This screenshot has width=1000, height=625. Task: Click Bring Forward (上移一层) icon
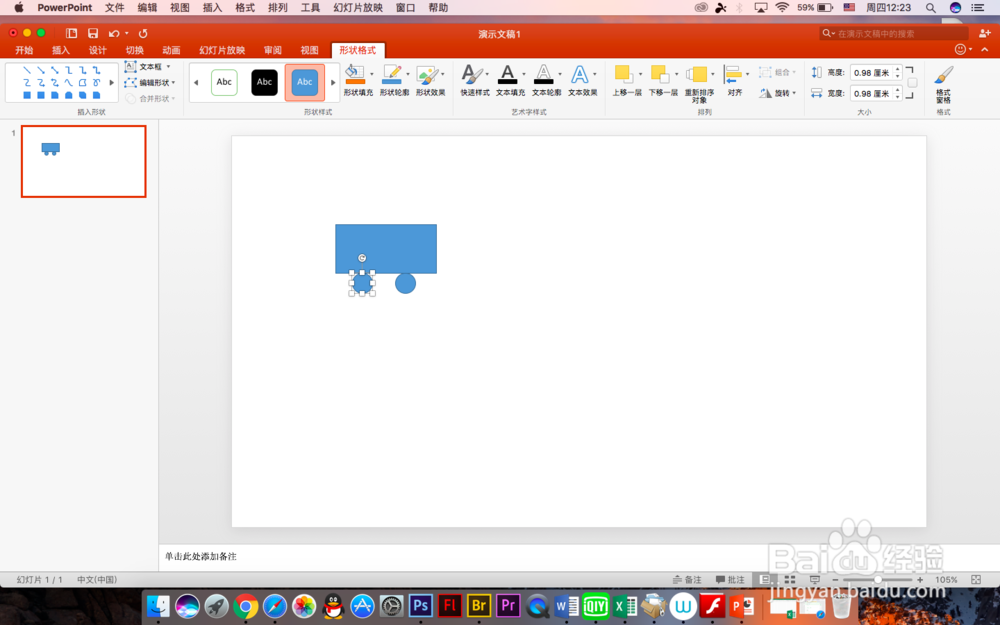[x=624, y=75]
